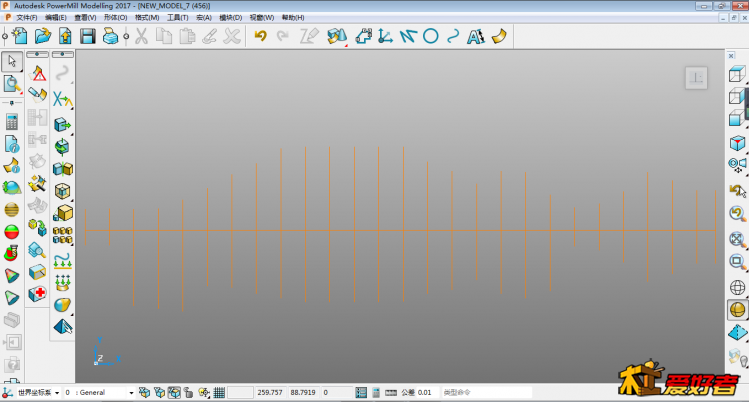Click the cube with green arrow icon
The width and height of the screenshot is (749, 402).
point(62,125)
